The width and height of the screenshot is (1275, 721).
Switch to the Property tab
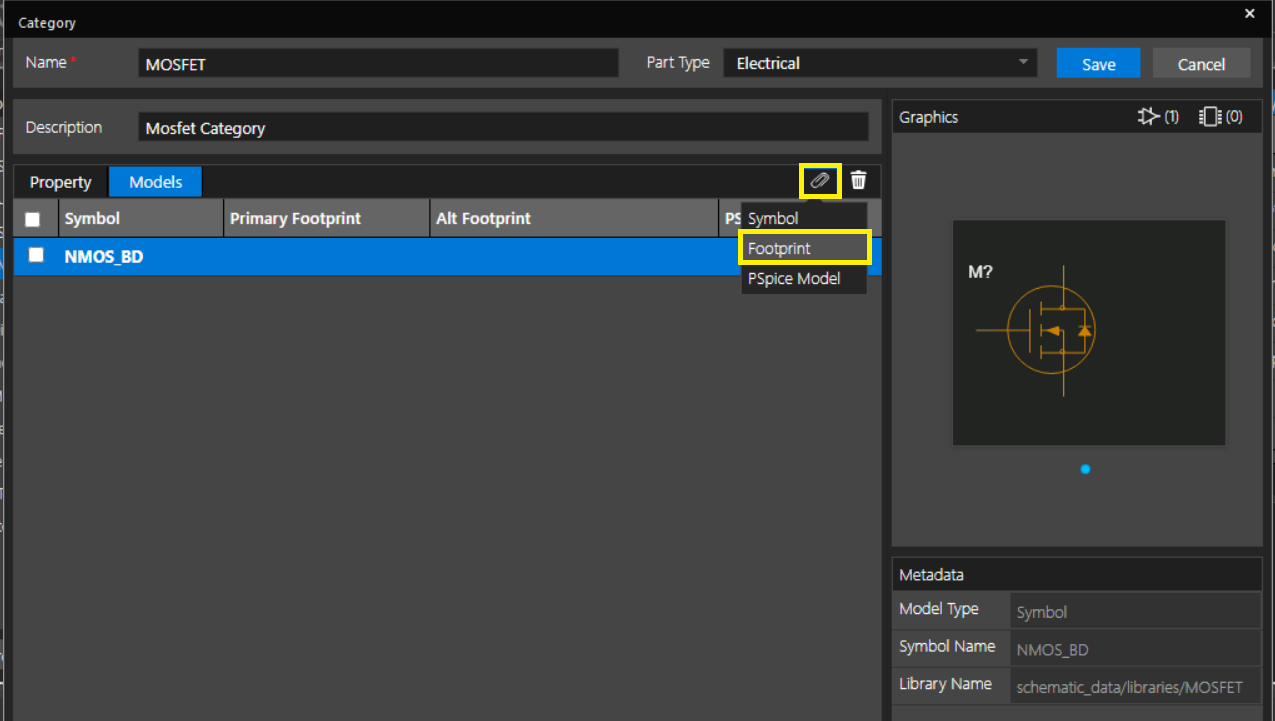(x=60, y=182)
